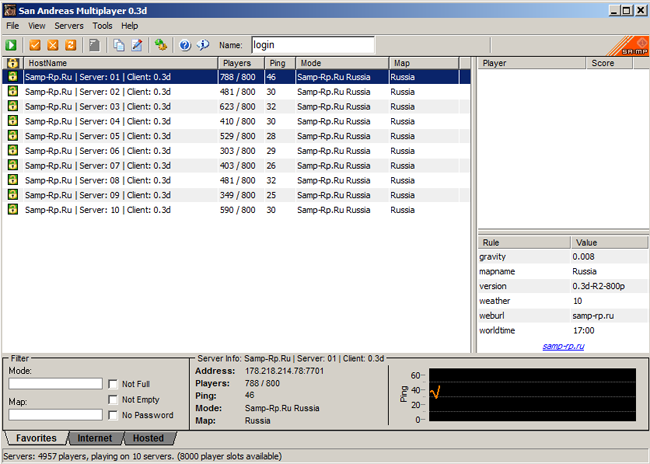The width and height of the screenshot is (650, 464).
Task: Switch to the Internet tab
Action: tap(95, 438)
